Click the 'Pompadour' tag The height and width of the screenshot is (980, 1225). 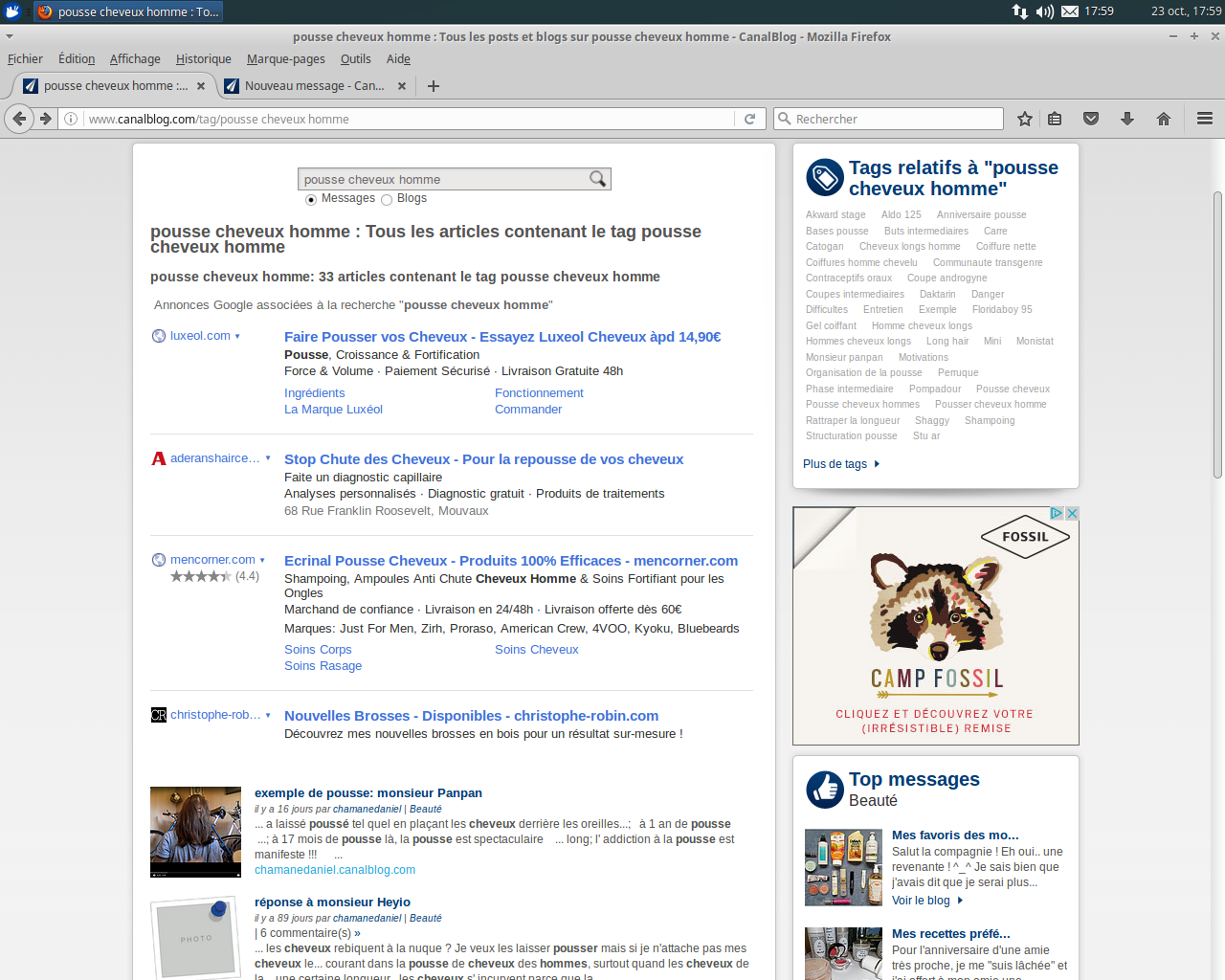click(935, 389)
